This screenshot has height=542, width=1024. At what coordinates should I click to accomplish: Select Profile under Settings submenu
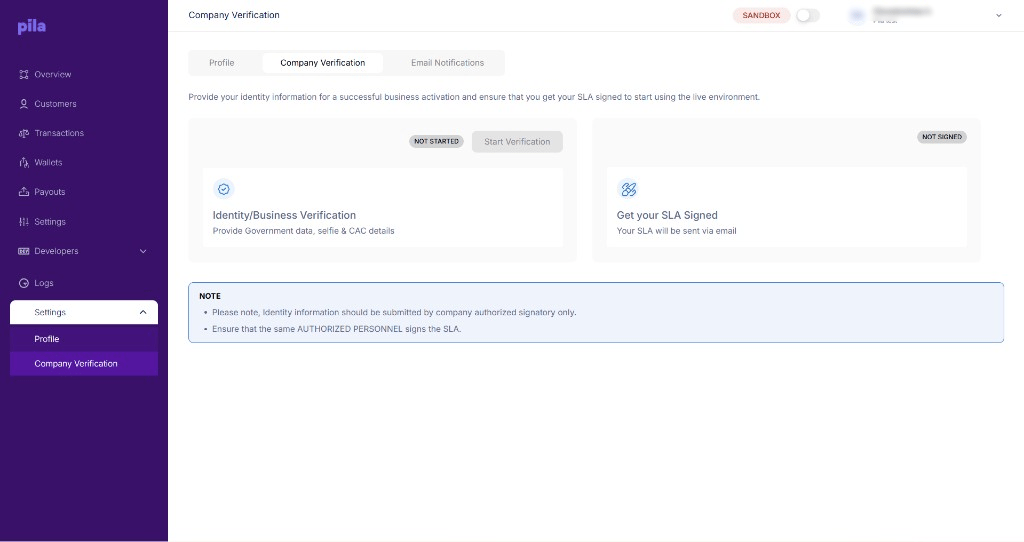coord(84,339)
